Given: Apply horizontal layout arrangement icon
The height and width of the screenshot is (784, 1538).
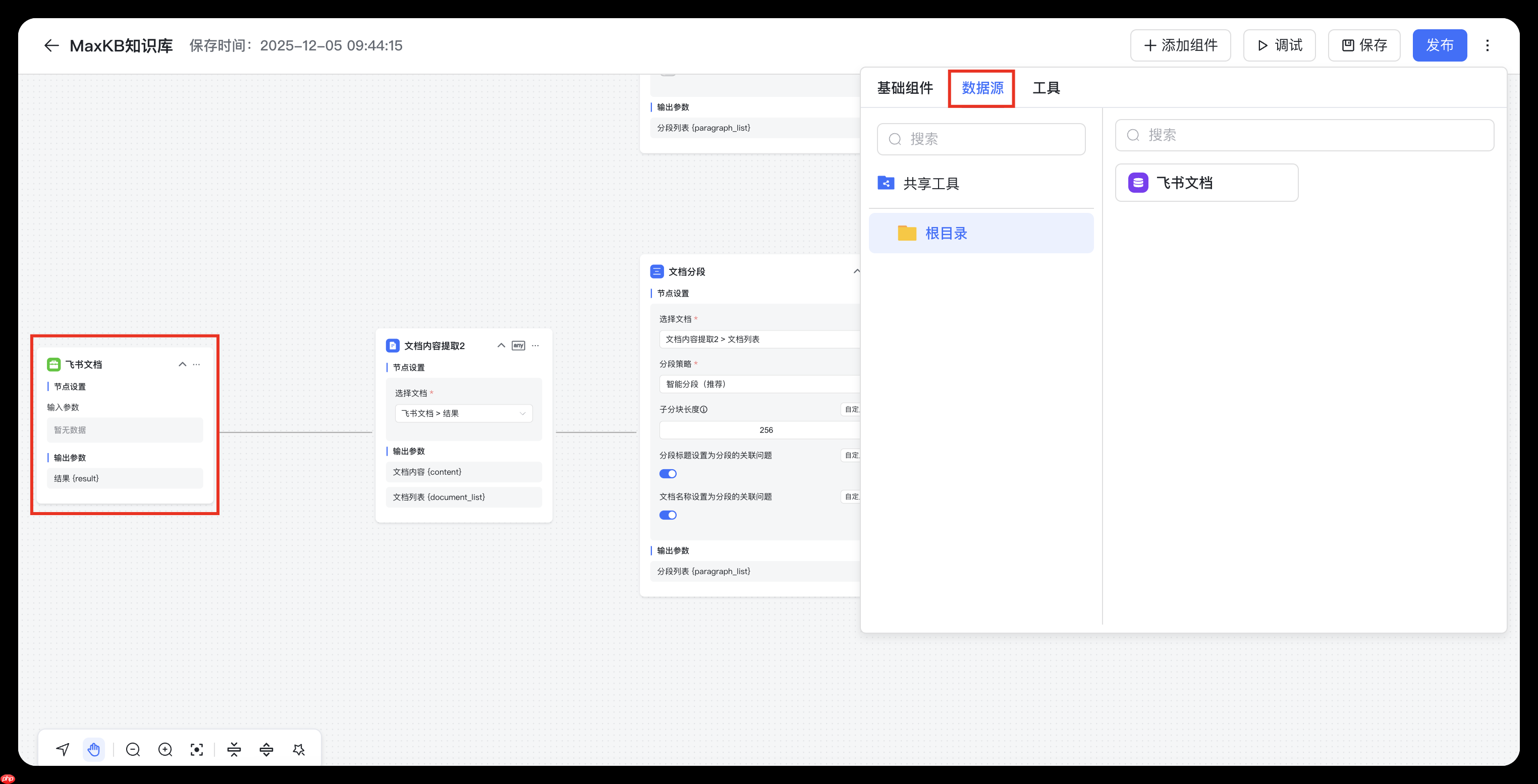Looking at the screenshot, I should tap(266, 749).
